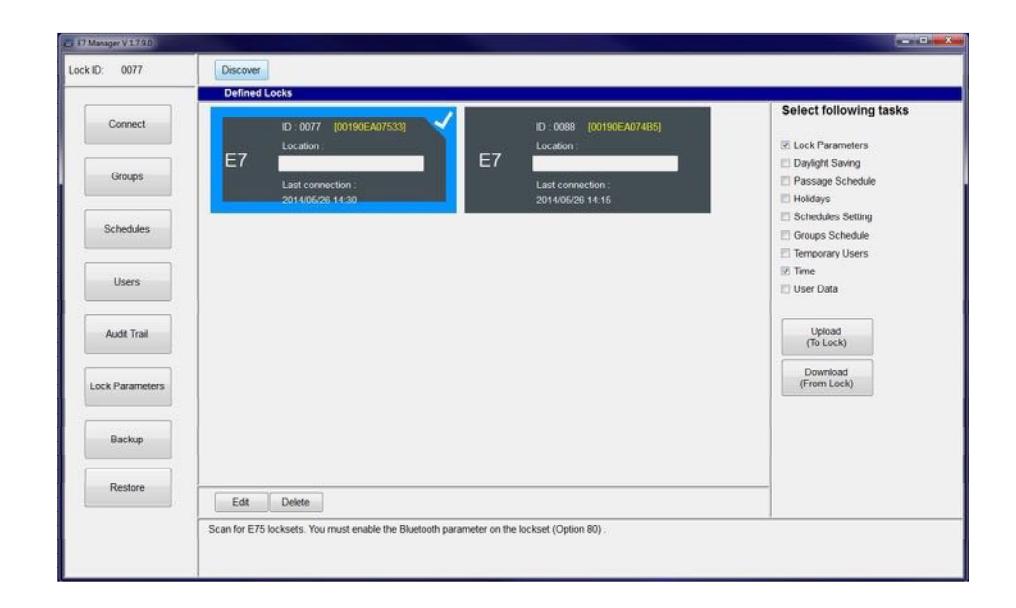
Task: Click the Edit button
Action: [241, 502]
